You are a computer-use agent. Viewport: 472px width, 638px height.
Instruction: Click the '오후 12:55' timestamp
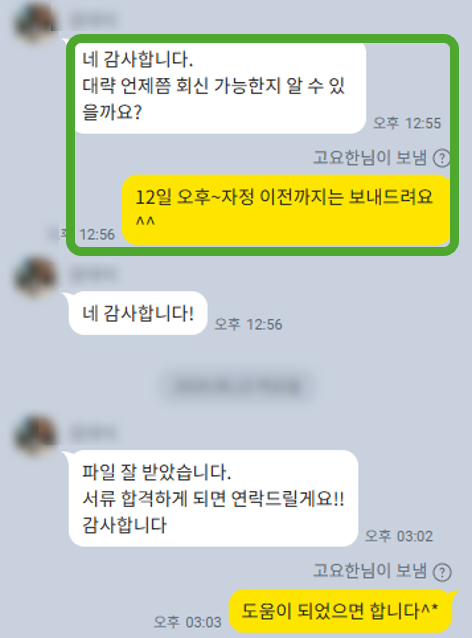[x=407, y=123]
